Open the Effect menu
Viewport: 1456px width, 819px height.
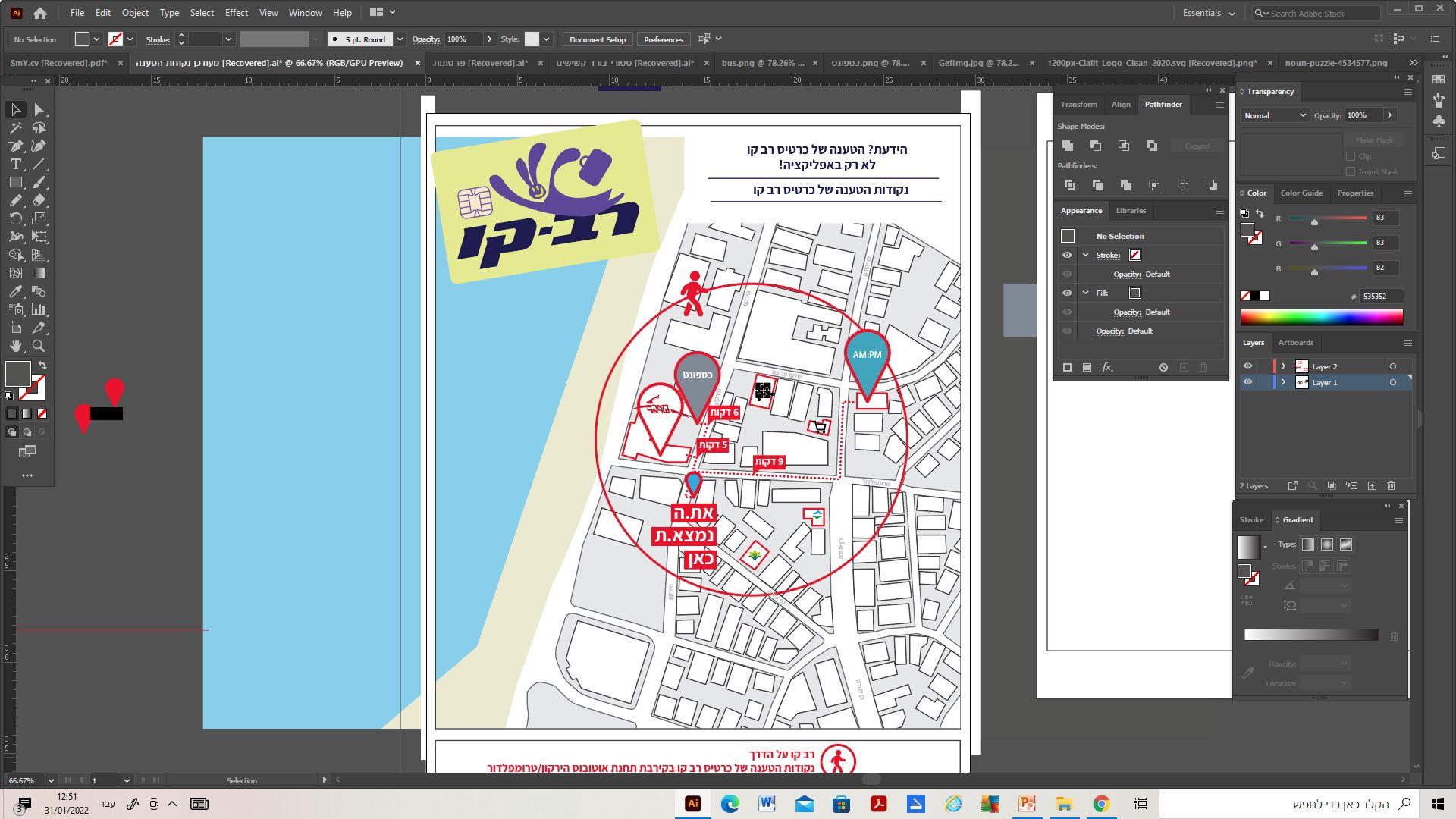[x=236, y=13]
